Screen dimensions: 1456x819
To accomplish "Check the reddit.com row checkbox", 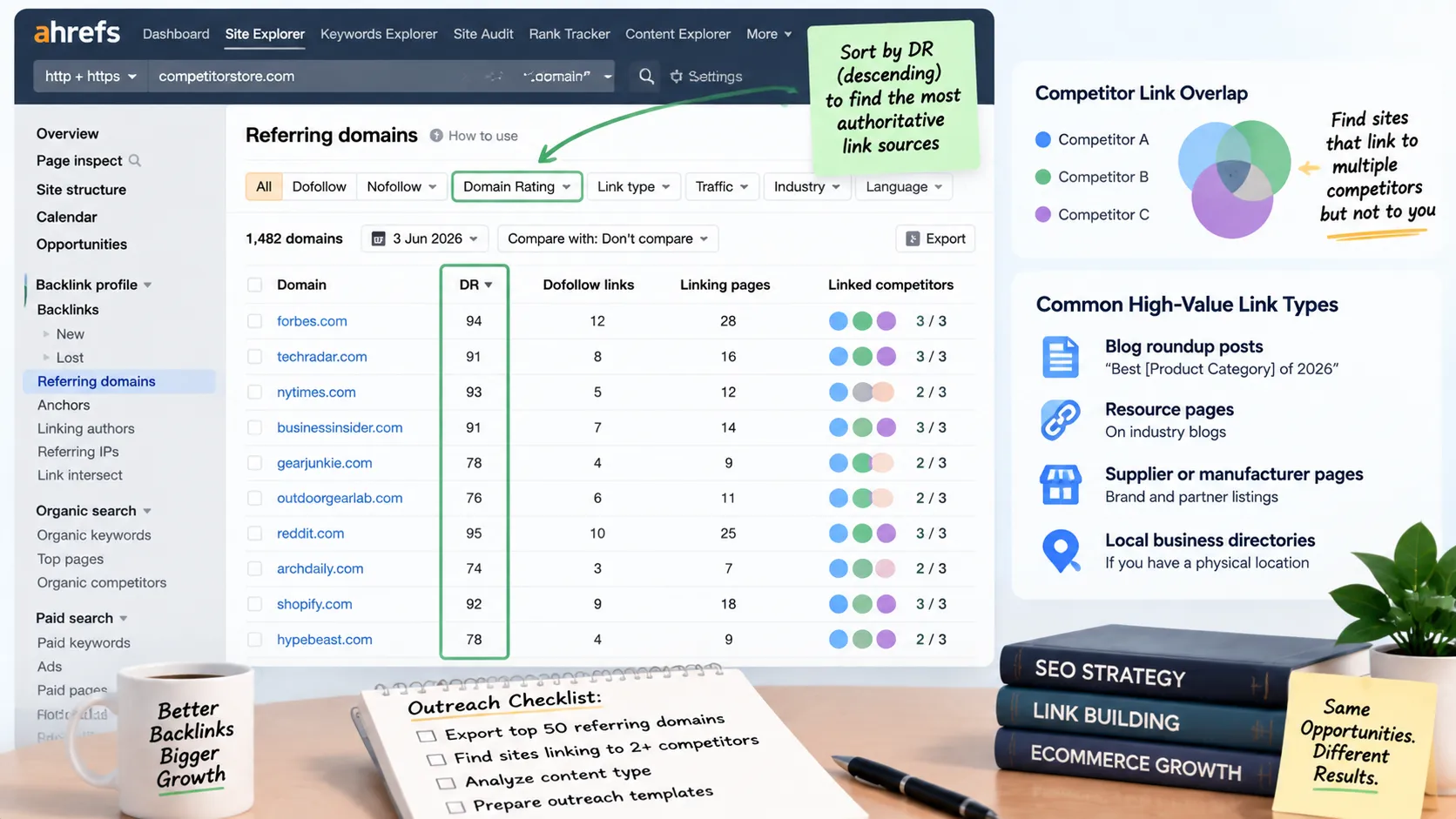I will click(254, 534).
